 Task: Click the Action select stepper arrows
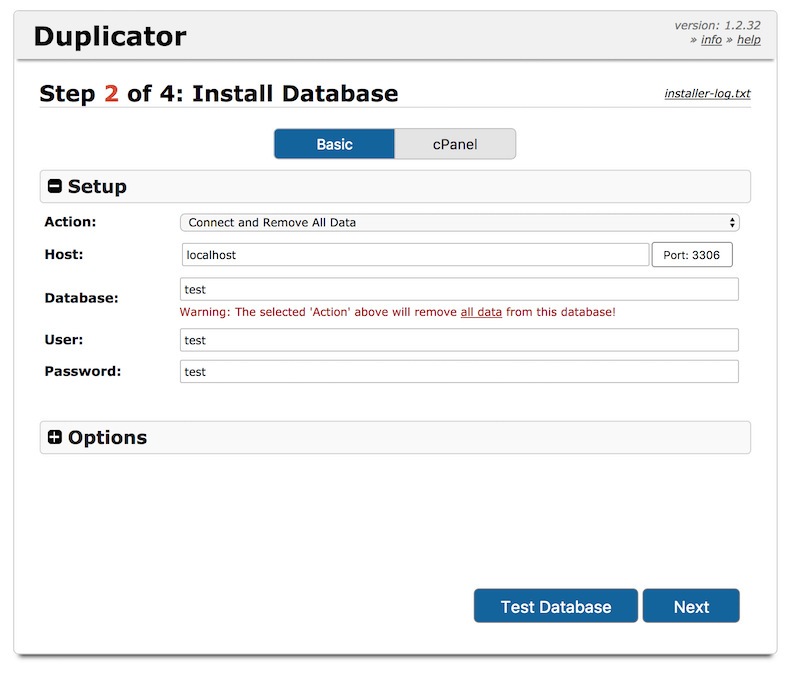pyautogui.click(x=732, y=223)
